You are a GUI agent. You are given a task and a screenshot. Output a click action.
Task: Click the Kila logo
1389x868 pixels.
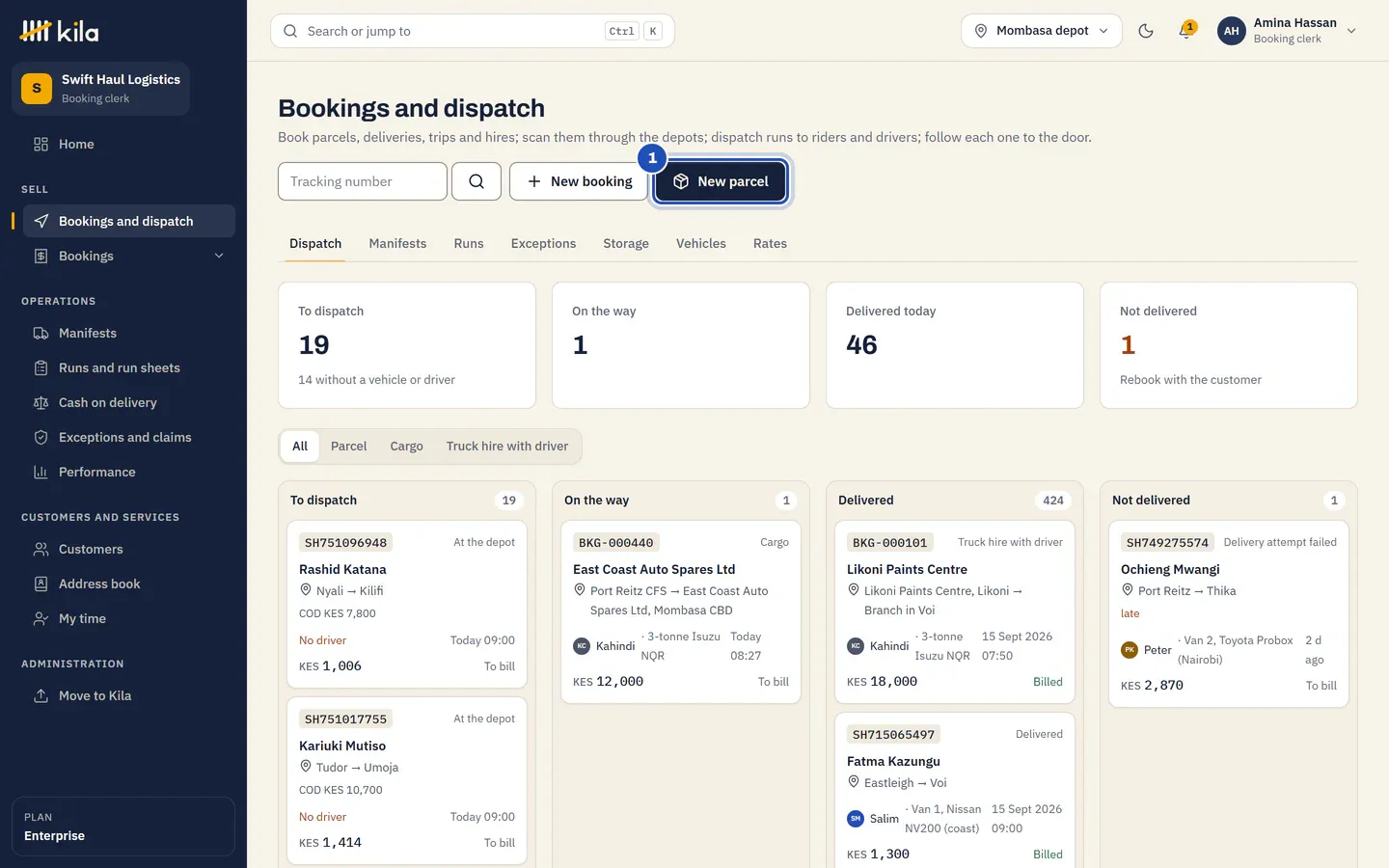[59, 31]
